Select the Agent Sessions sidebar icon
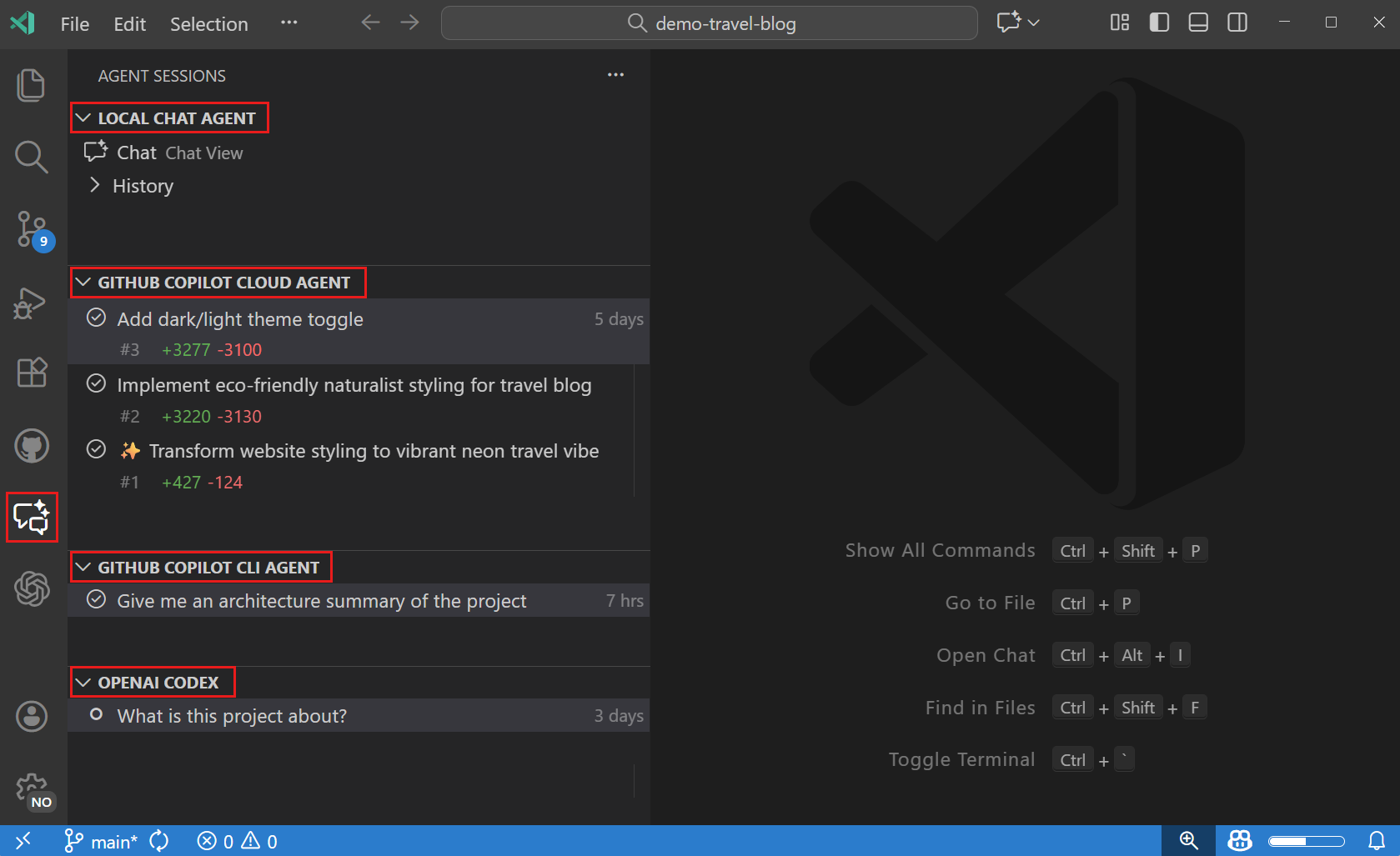 (31, 517)
